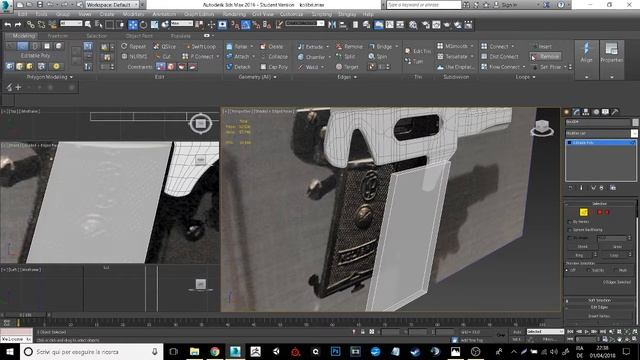Select the SubObj preview selection radio
Viewport: 640px width, 360px height.
click(588, 270)
